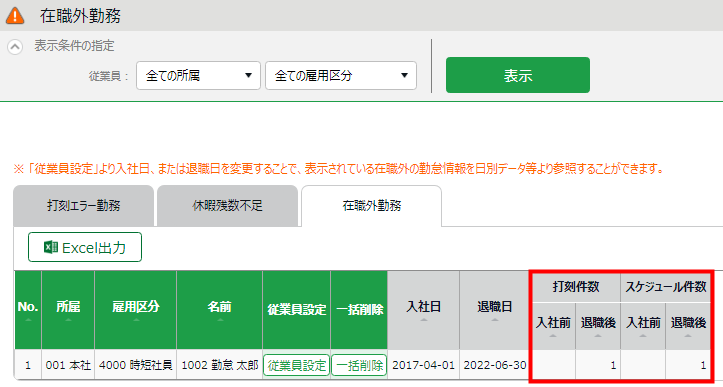723x387 pixels.
Task: Sort by 入社前 under スケジュール件数
Action: click(x=643, y=326)
